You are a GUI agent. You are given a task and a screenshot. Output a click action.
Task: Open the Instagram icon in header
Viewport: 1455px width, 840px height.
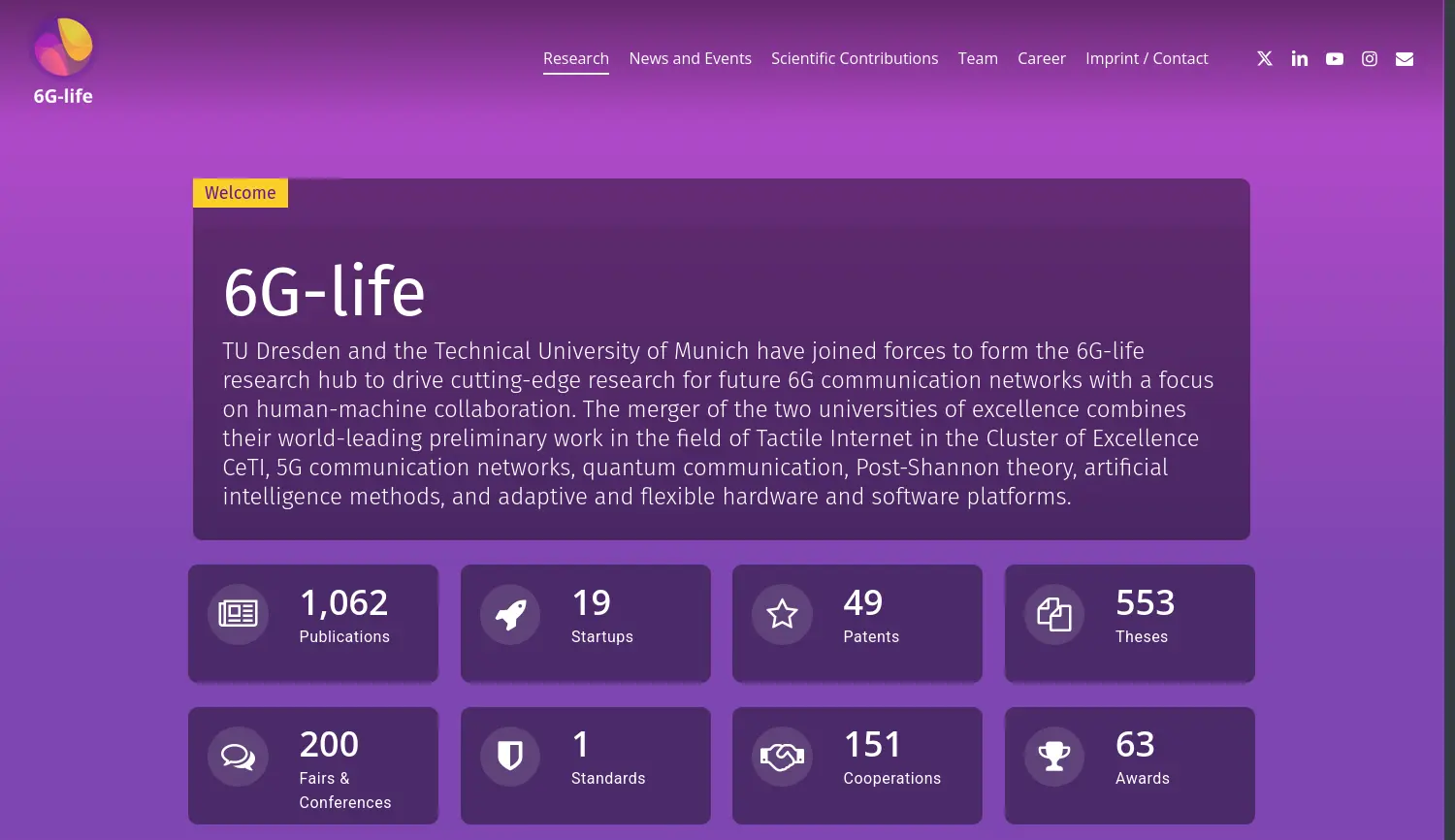(x=1370, y=59)
